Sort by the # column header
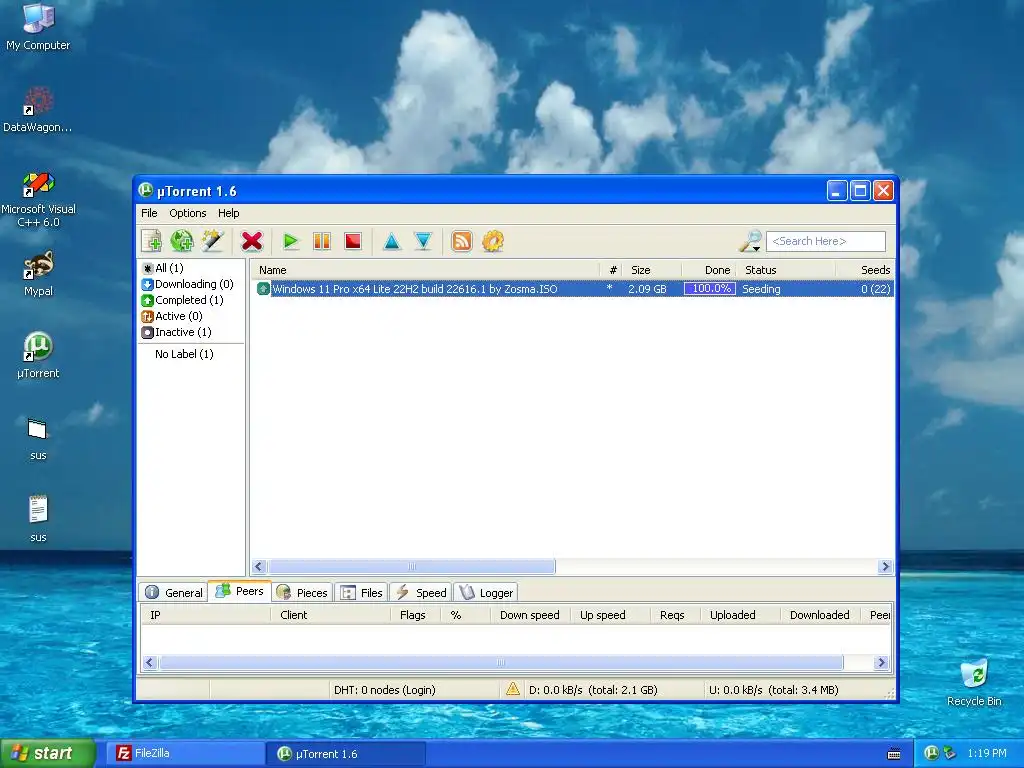 click(612, 270)
